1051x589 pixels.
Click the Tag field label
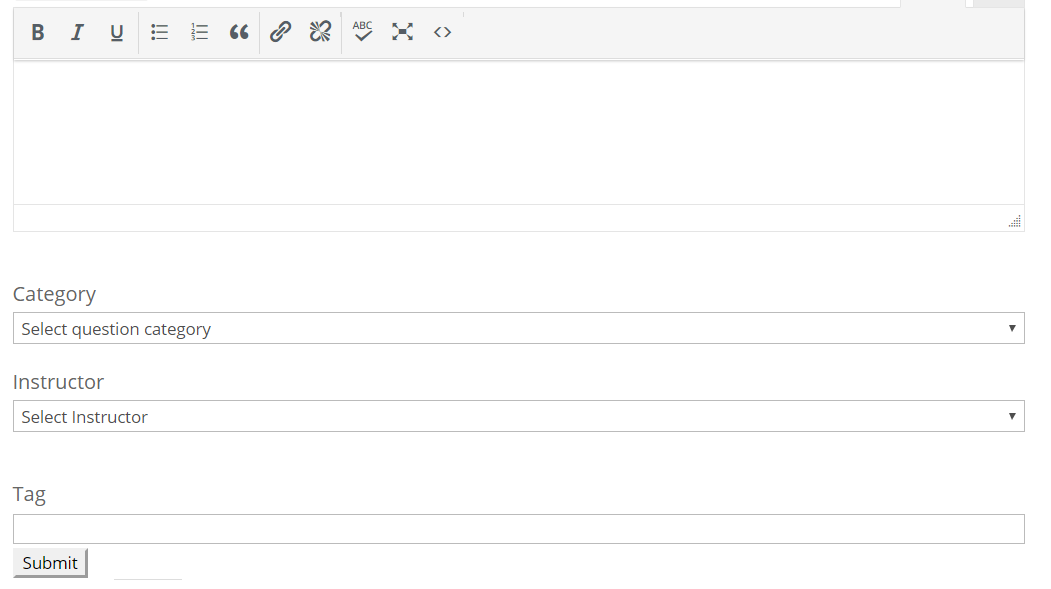pyautogui.click(x=29, y=495)
